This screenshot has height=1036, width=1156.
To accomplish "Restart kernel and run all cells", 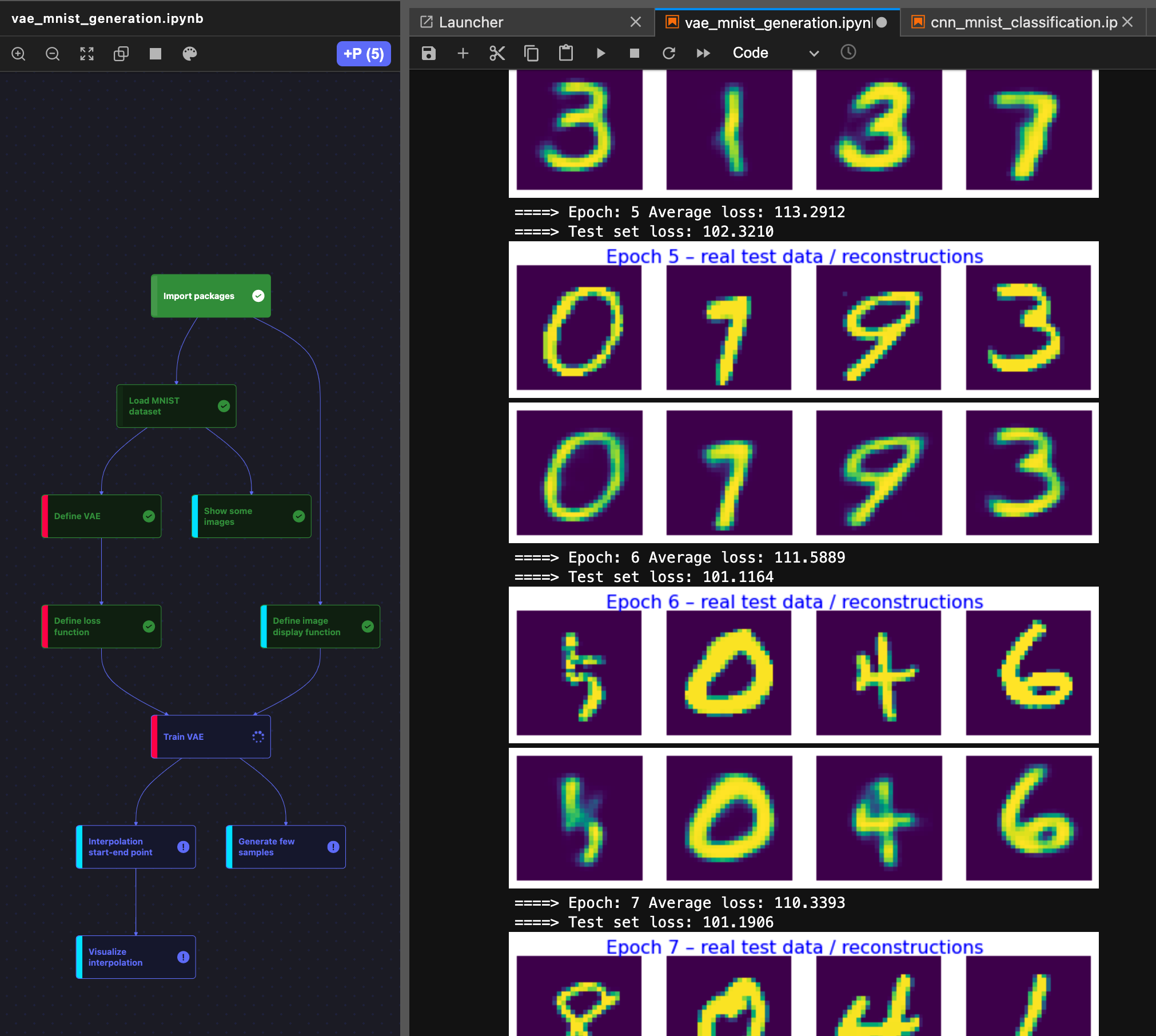I will pyautogui.click(x=703, y=53).
